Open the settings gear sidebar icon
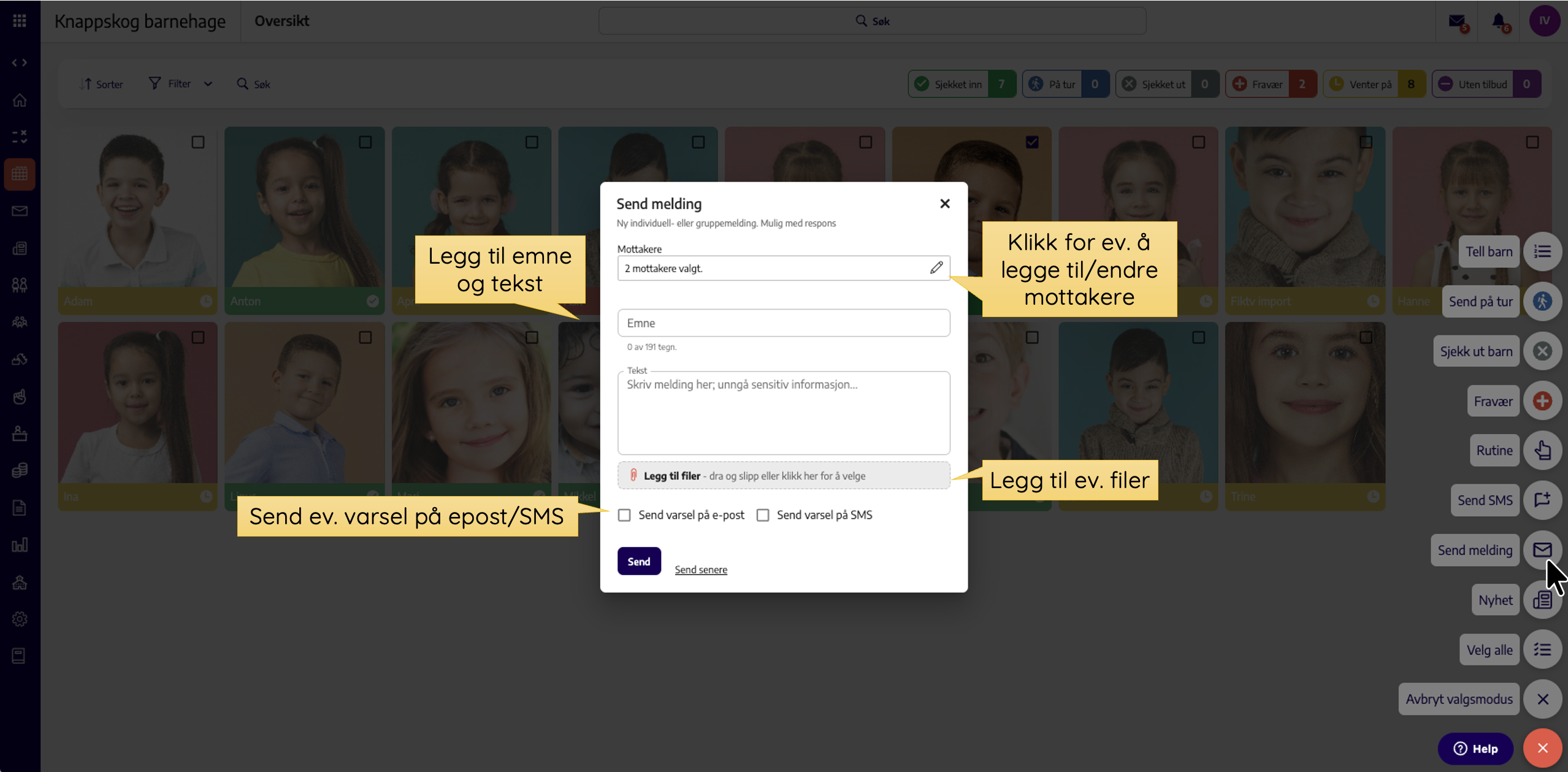This screenshot has width=1568, height=772. (x=20, y=619)
